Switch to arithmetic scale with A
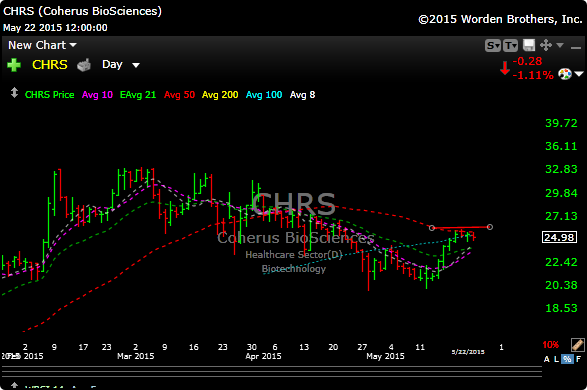Viewport: 587px width, 390px height. 547,359
